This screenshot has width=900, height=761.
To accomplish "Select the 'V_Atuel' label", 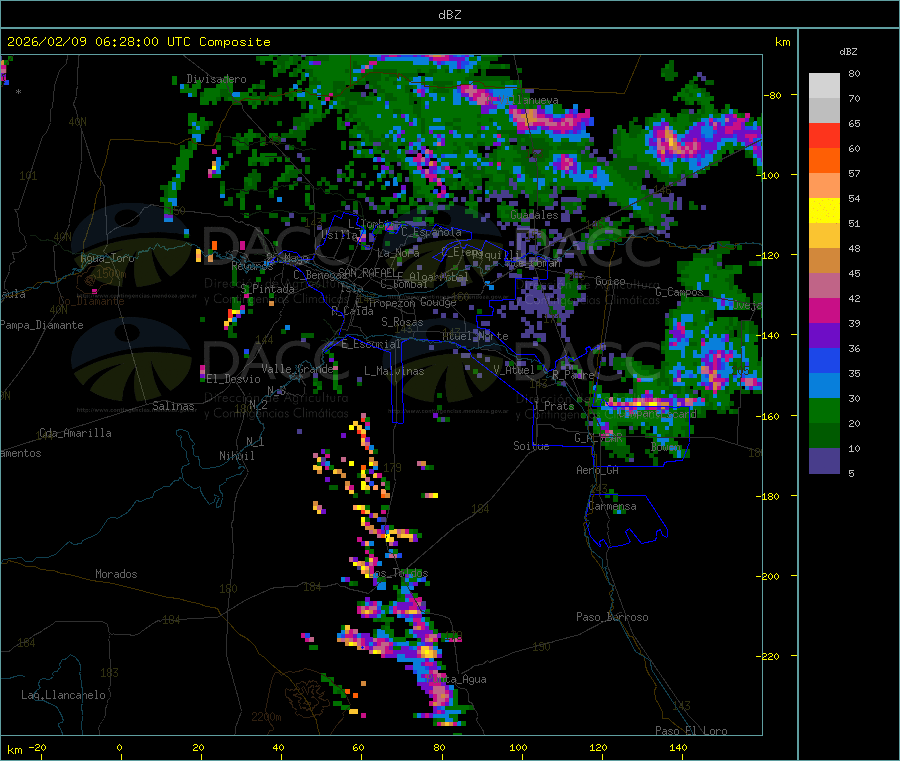I will [x=514, y=370].
